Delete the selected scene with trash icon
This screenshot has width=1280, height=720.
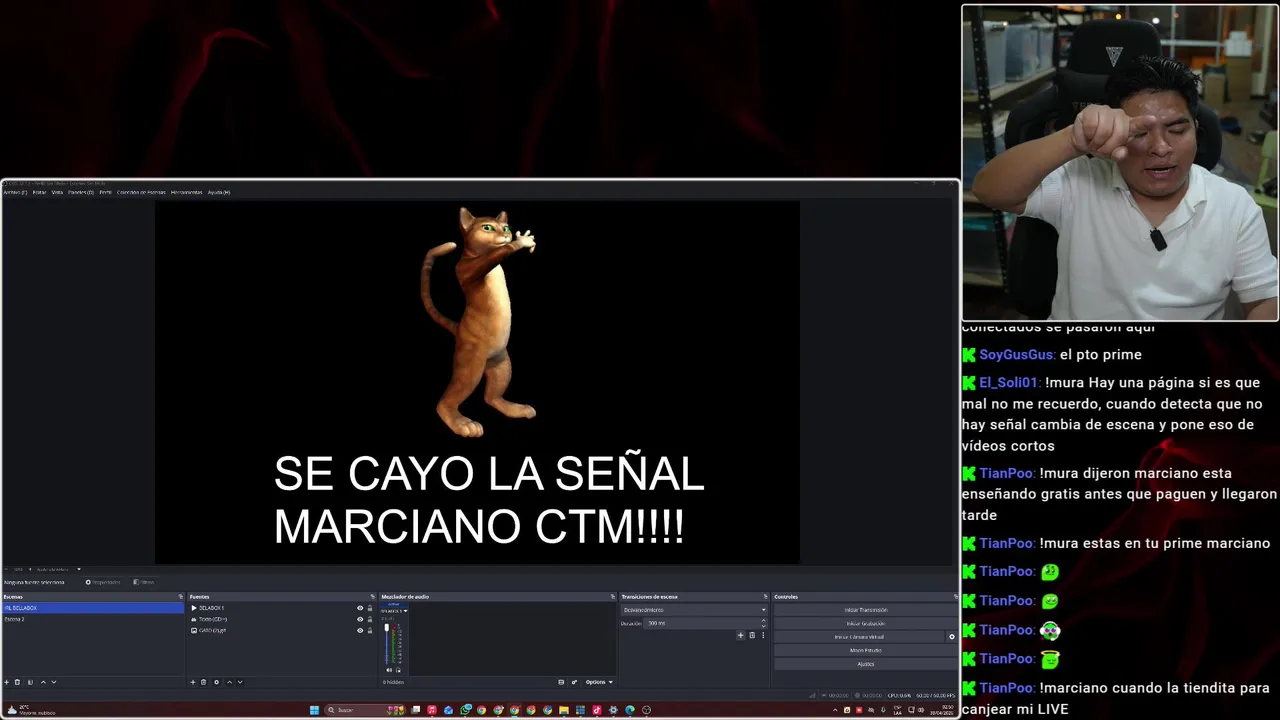coord(17,682)
